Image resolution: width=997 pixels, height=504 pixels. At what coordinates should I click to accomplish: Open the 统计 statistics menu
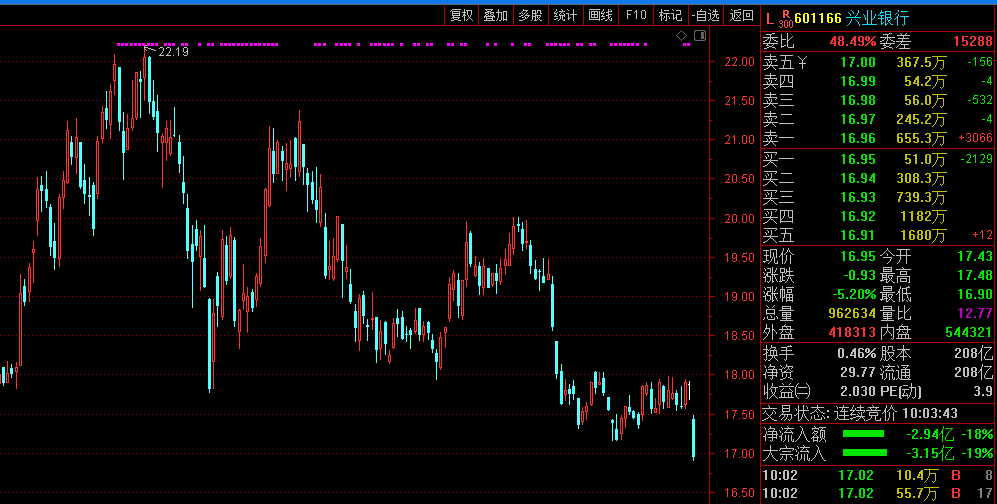[x=565, y=15]
